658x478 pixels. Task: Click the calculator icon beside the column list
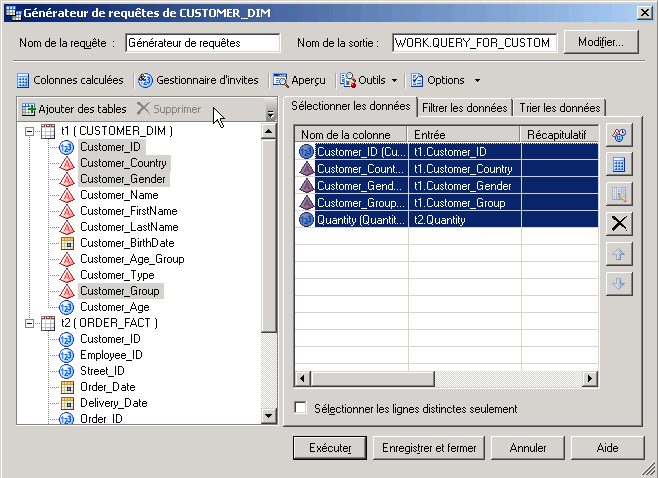point(619,164)
